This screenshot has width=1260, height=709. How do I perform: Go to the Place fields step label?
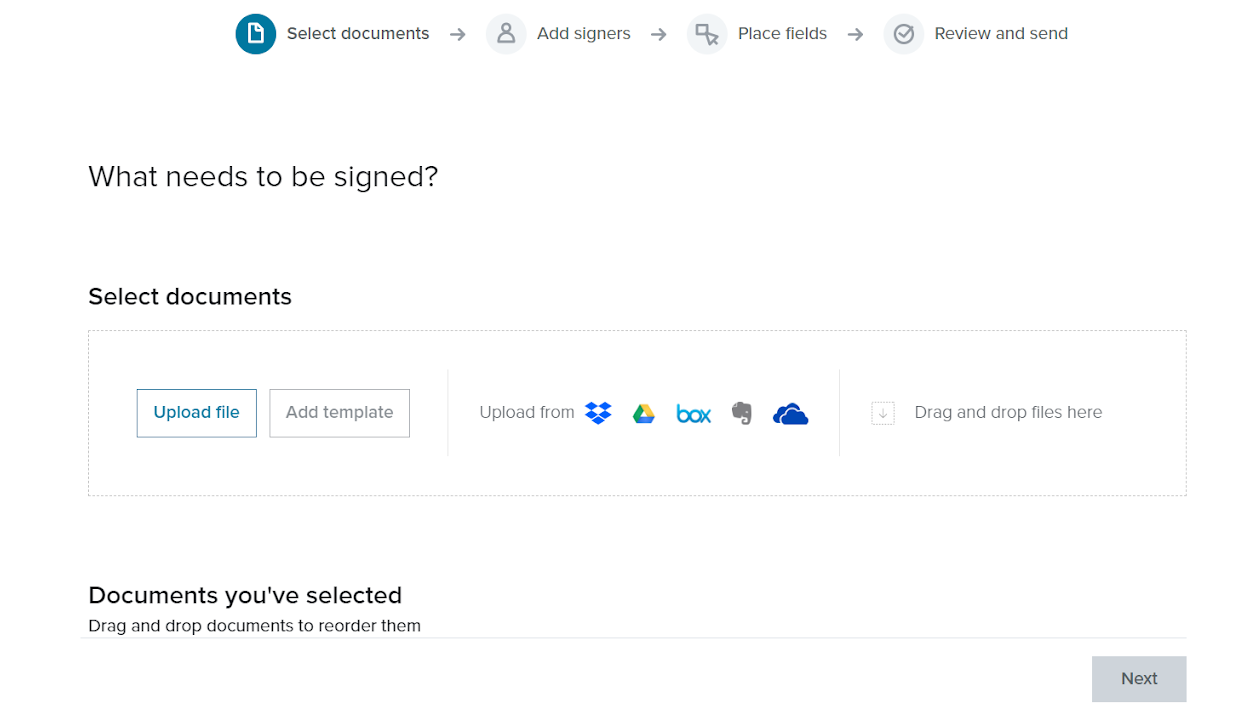782,34
